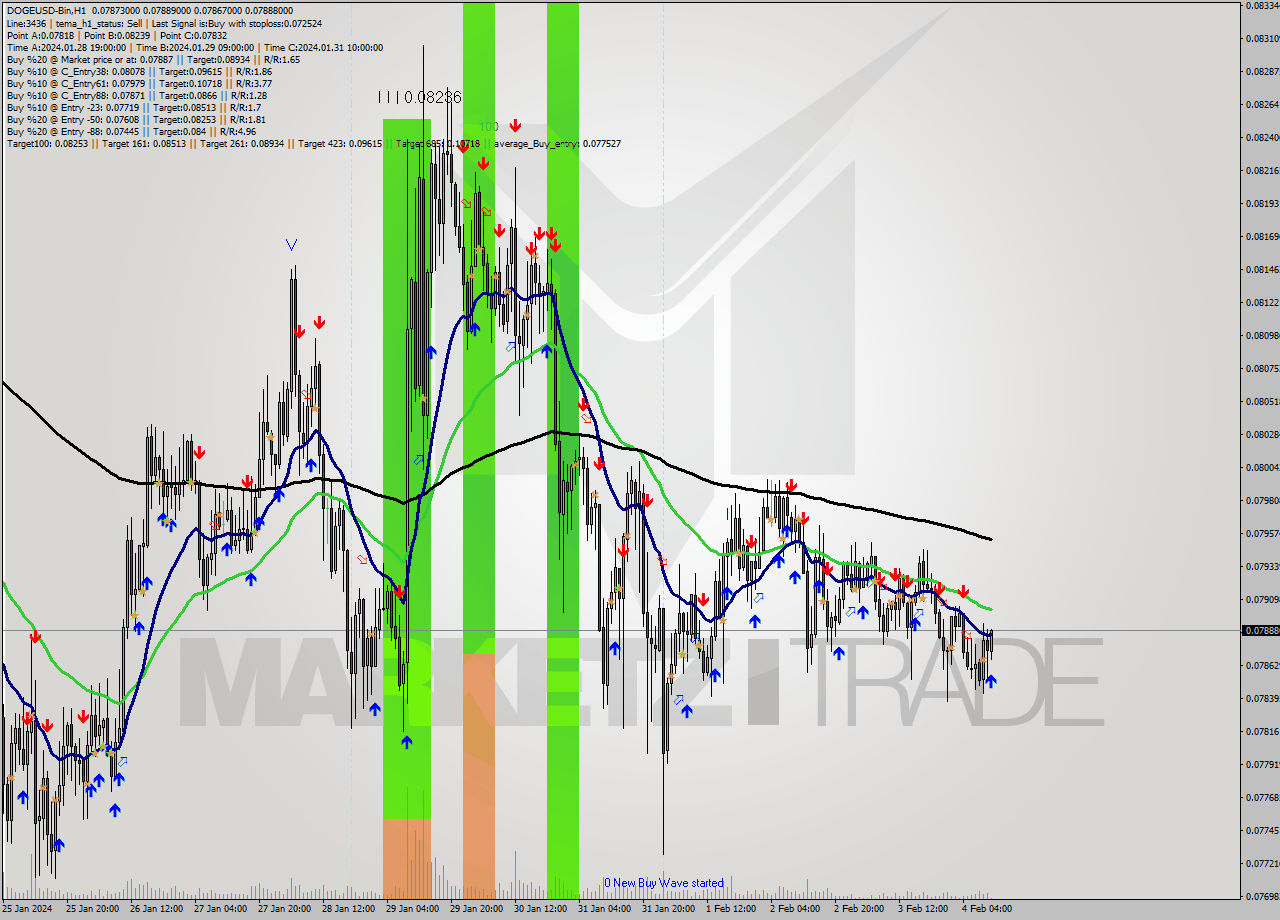This screenshot has height=920, width=1280.
Task: Click the '31 Jan 04:00' time label
Action: click(604, 909)
